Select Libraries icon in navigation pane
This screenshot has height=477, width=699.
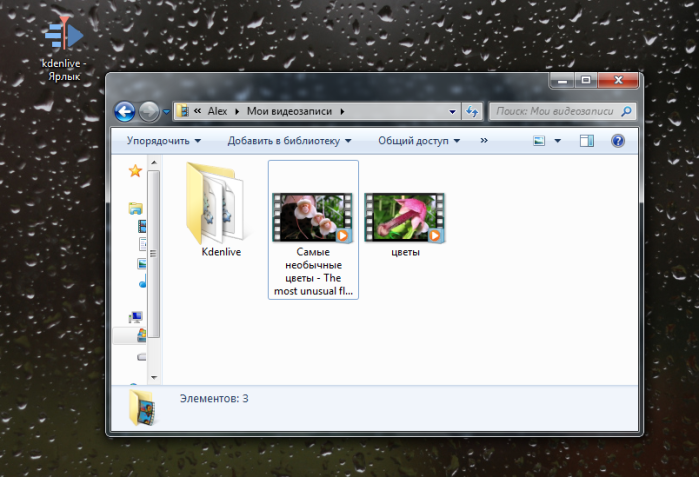(x=136, y=208)
